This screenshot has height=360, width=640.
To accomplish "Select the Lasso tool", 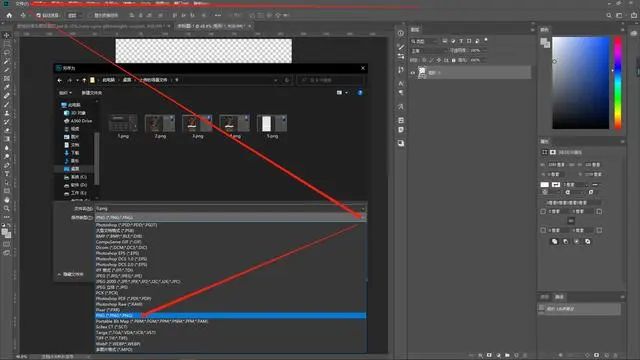I will pos(7,53).
